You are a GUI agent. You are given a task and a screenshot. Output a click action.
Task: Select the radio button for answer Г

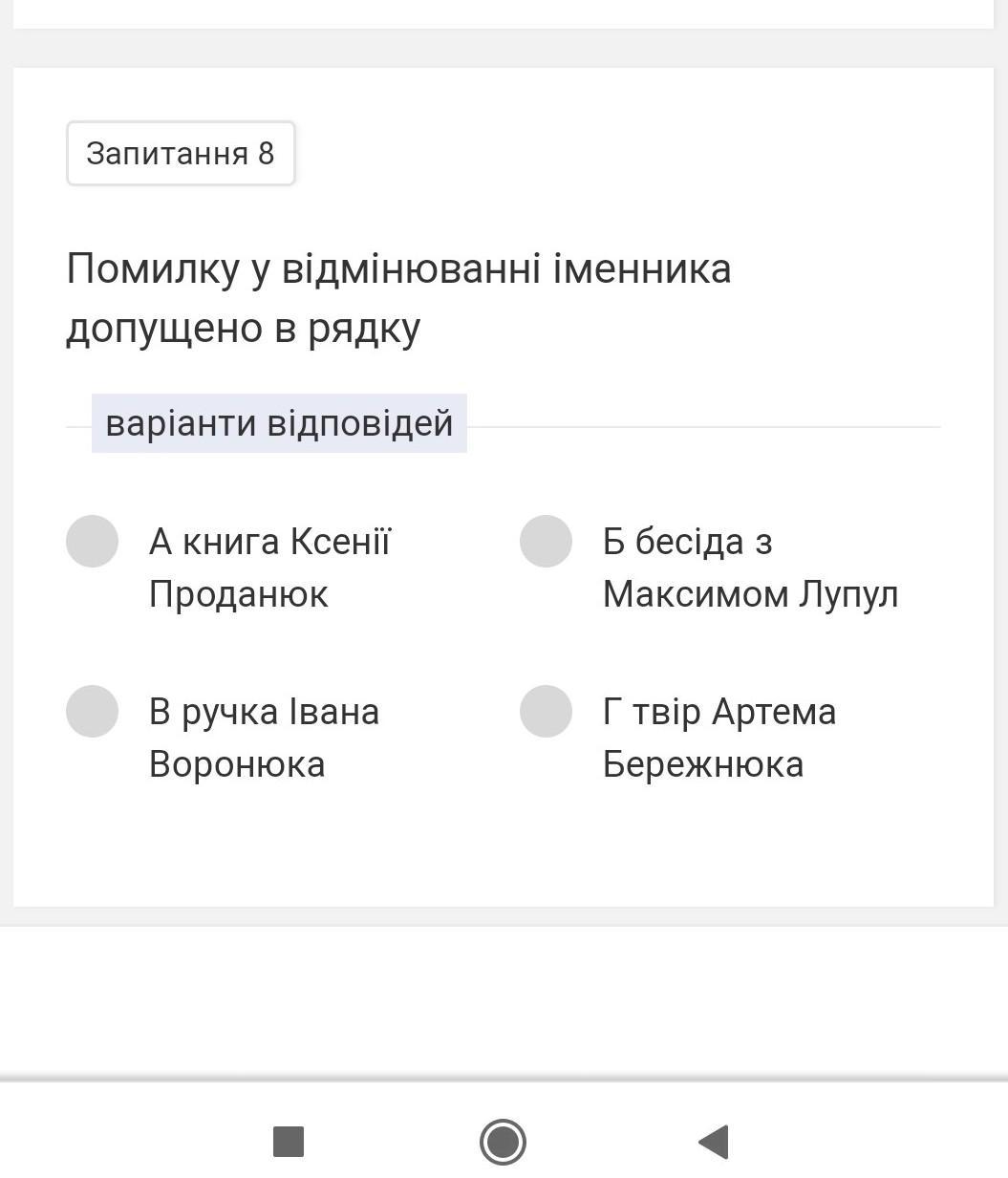click(546, 711)
